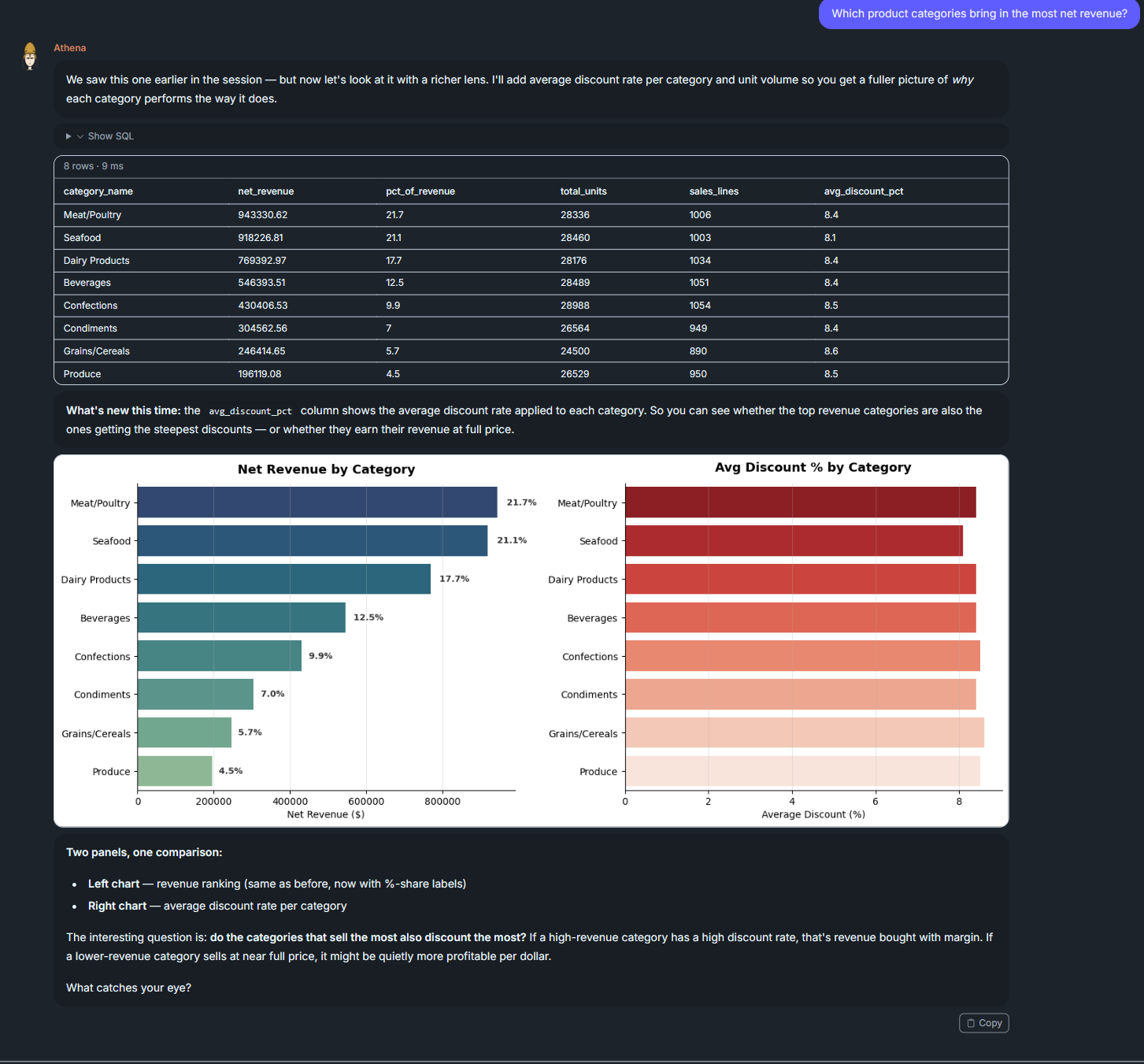Click the 196119.08 revenue value
Screen dimensions: 1144x1064
260,374
